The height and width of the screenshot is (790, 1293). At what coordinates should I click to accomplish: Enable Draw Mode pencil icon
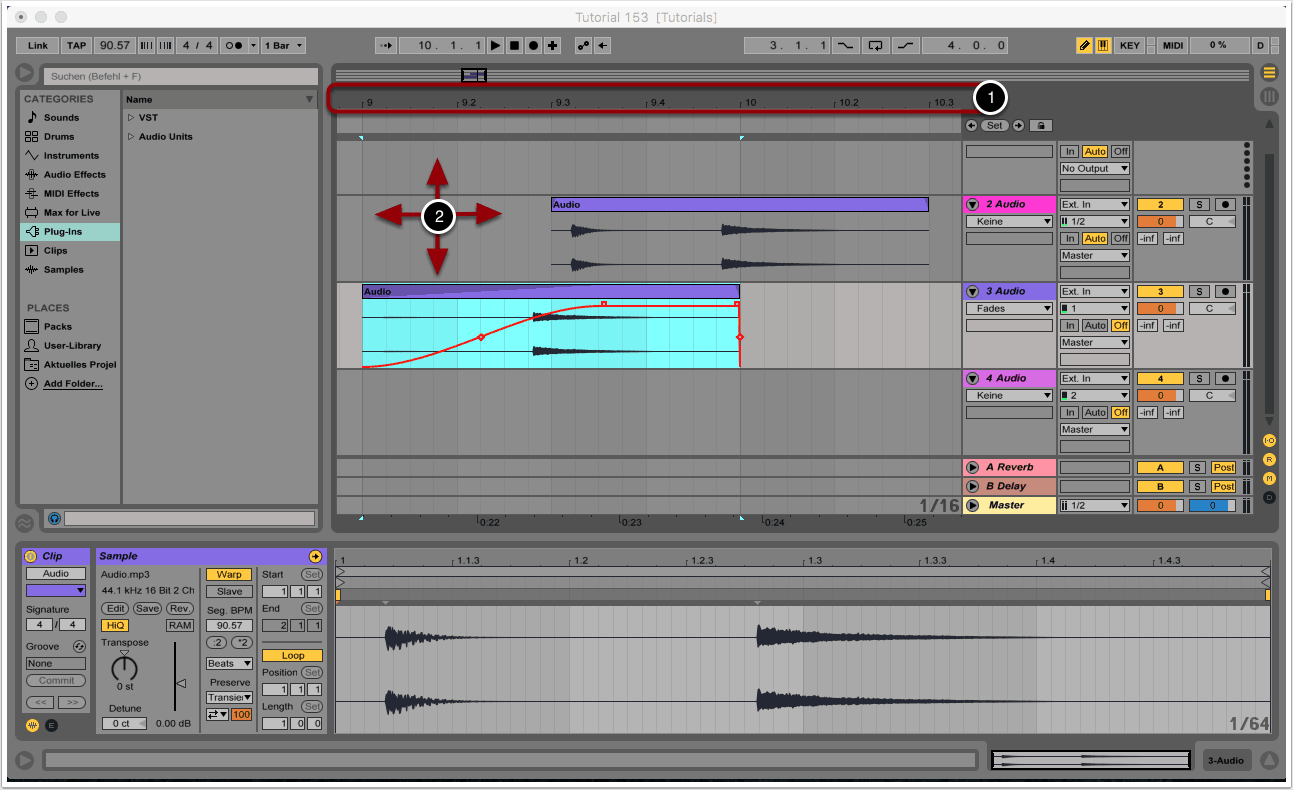1084,46
